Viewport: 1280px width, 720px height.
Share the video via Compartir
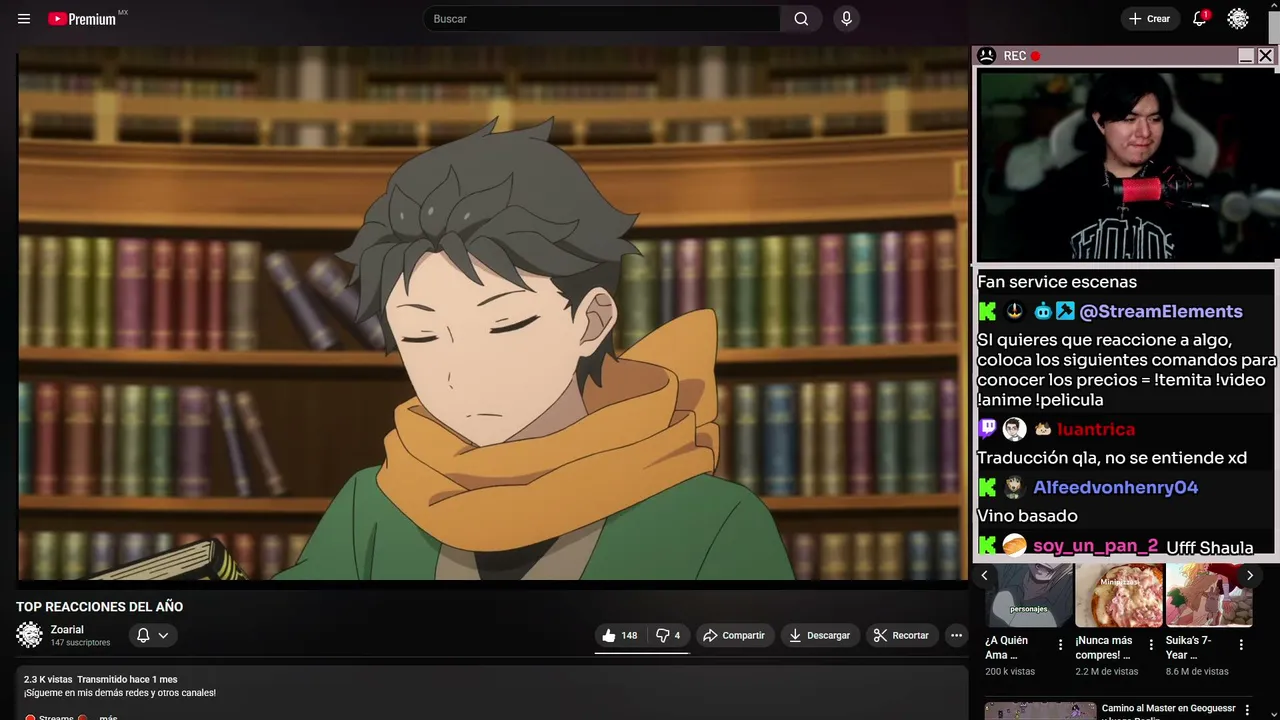733,635
